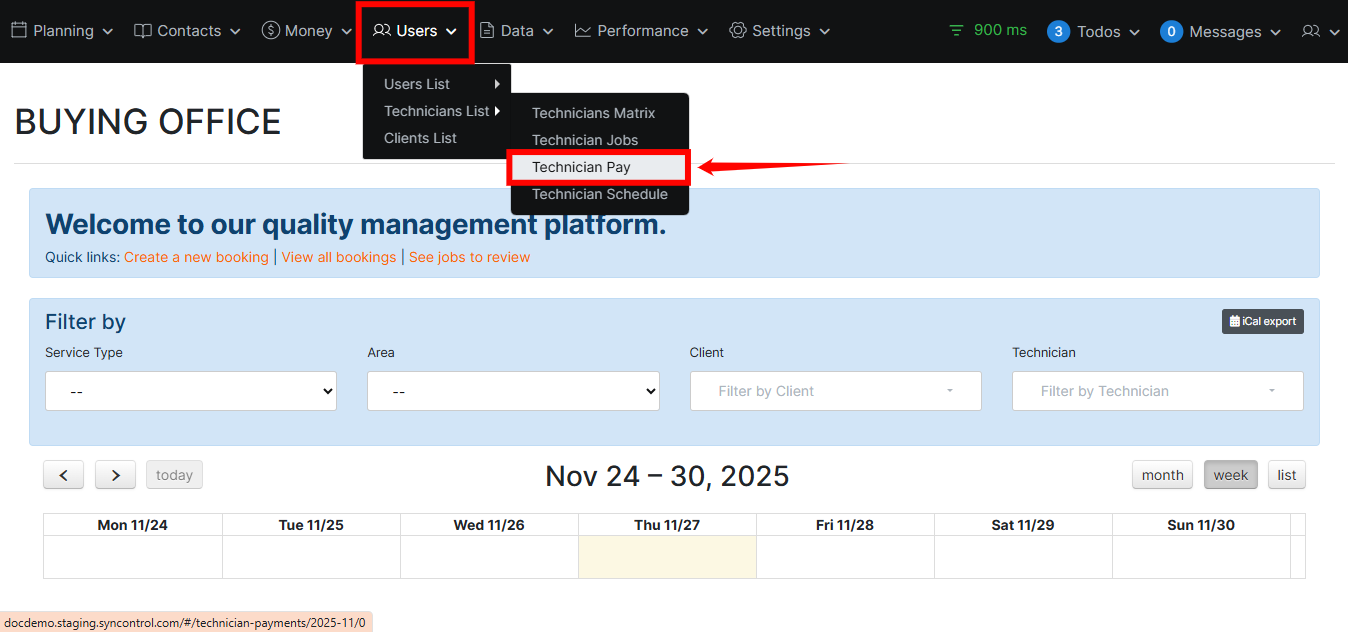
Task: Click the Create a new booking link
Action: point(196,257)
